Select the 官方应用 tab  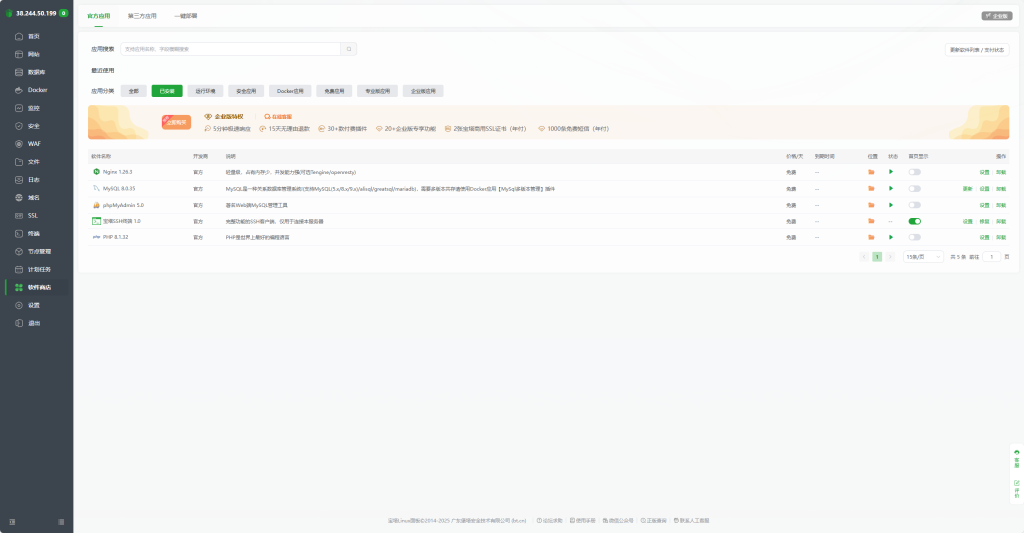click(x=99, y=16)
